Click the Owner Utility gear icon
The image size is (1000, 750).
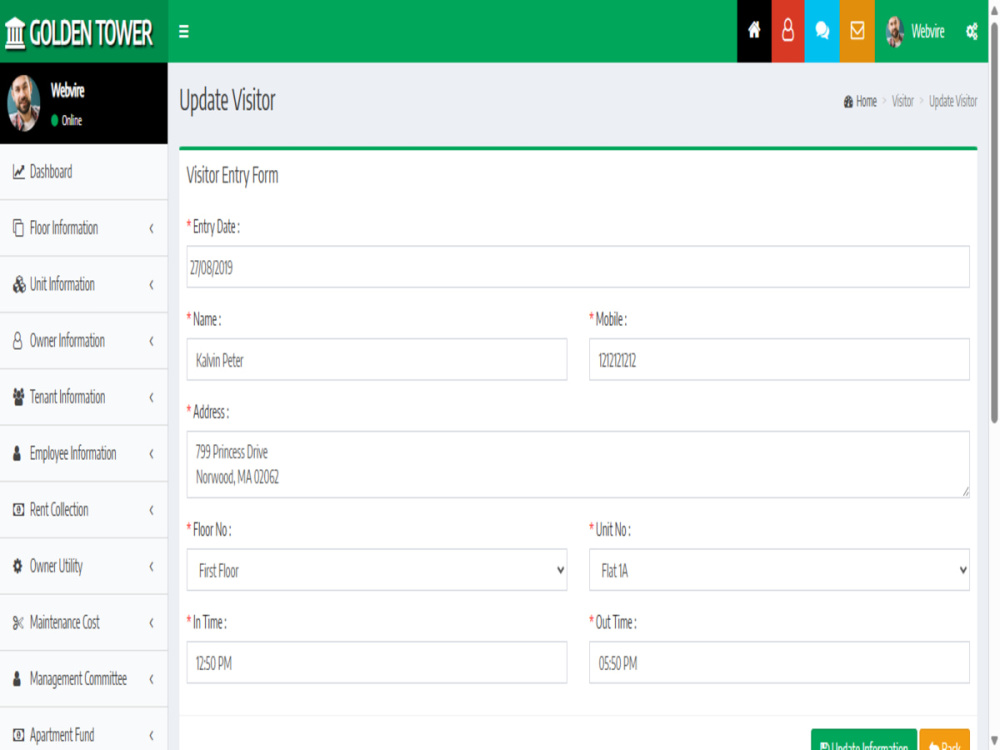coord(18,566)
